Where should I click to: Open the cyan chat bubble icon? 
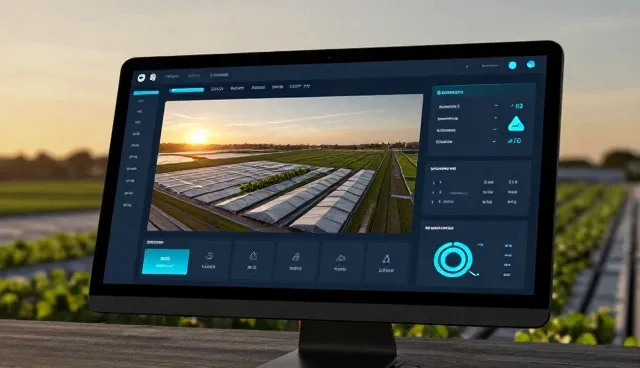tap(531, 64)
